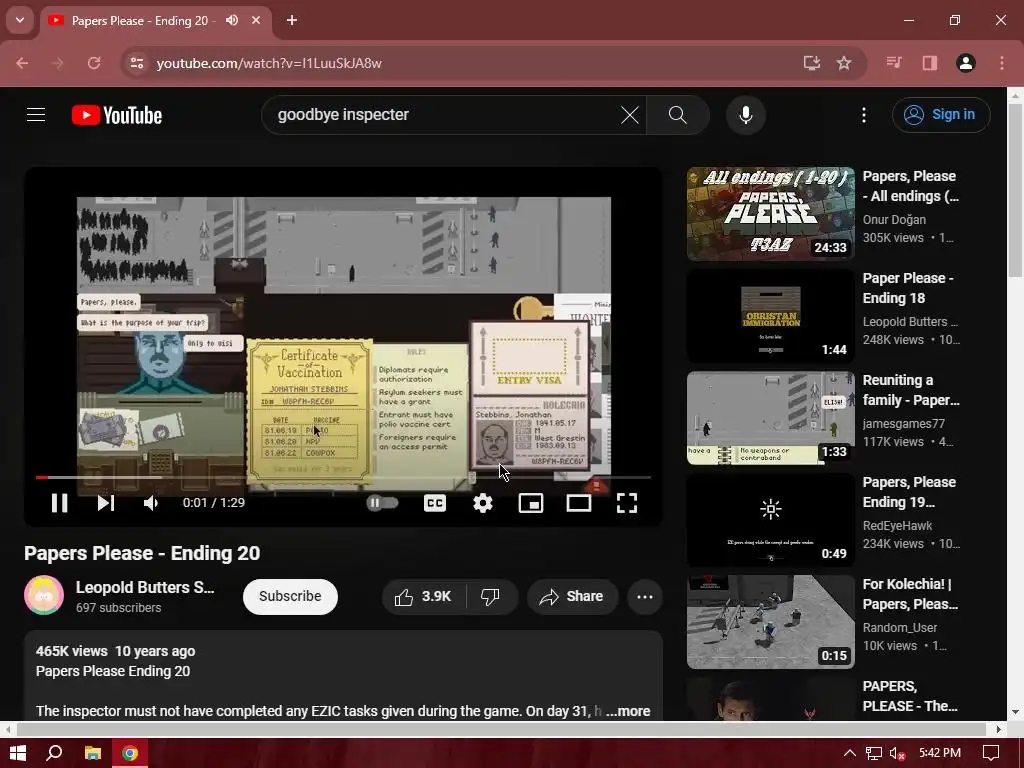Click the address bar URL

(269, 63)
